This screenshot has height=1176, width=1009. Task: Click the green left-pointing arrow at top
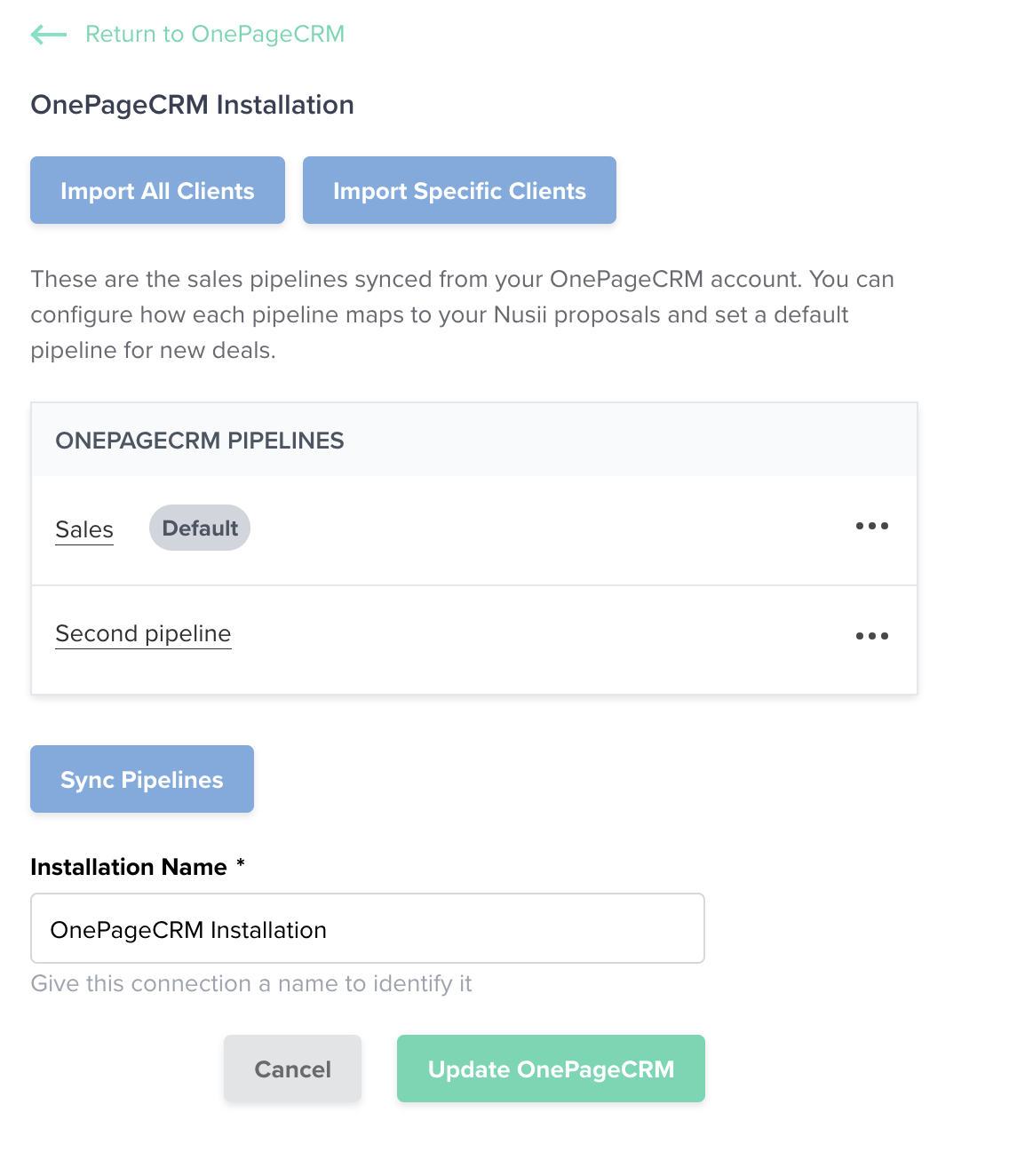coord(48,34)
